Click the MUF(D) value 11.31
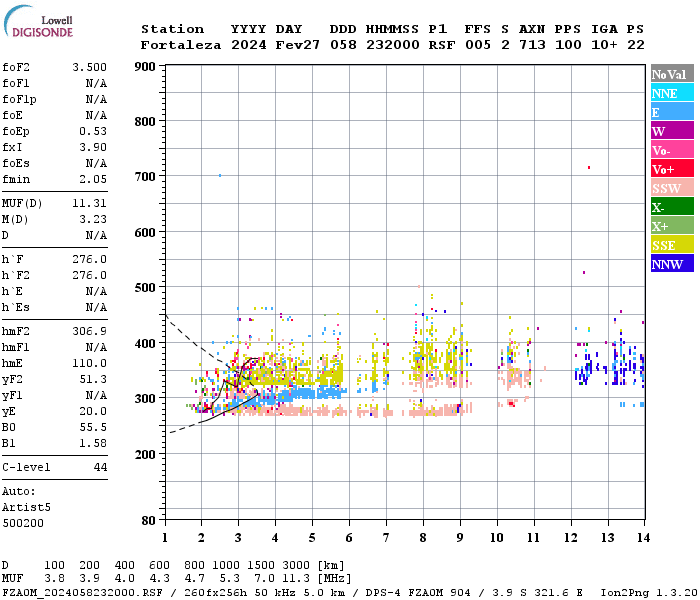The width and height of the screenshot is (700, 600). pyautogui.click(x=89, y=204)
